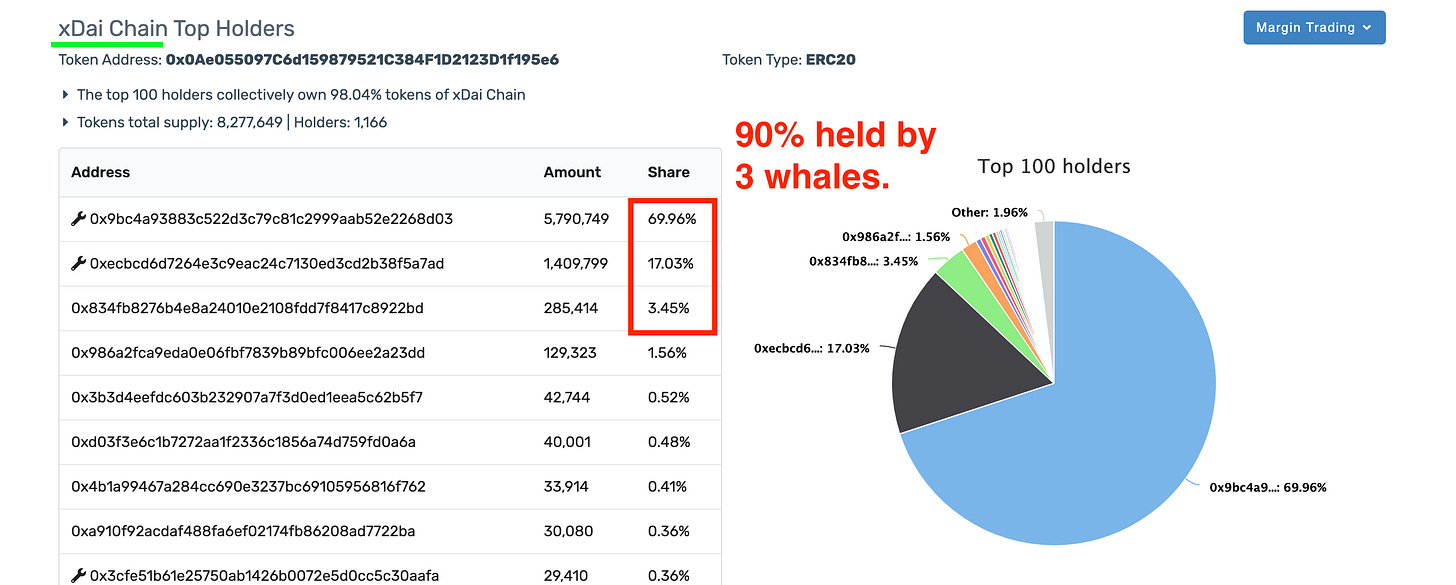This screenshot has width=1456, height=585.
Task: Click the Address column header
Action: tap(101, 172)
